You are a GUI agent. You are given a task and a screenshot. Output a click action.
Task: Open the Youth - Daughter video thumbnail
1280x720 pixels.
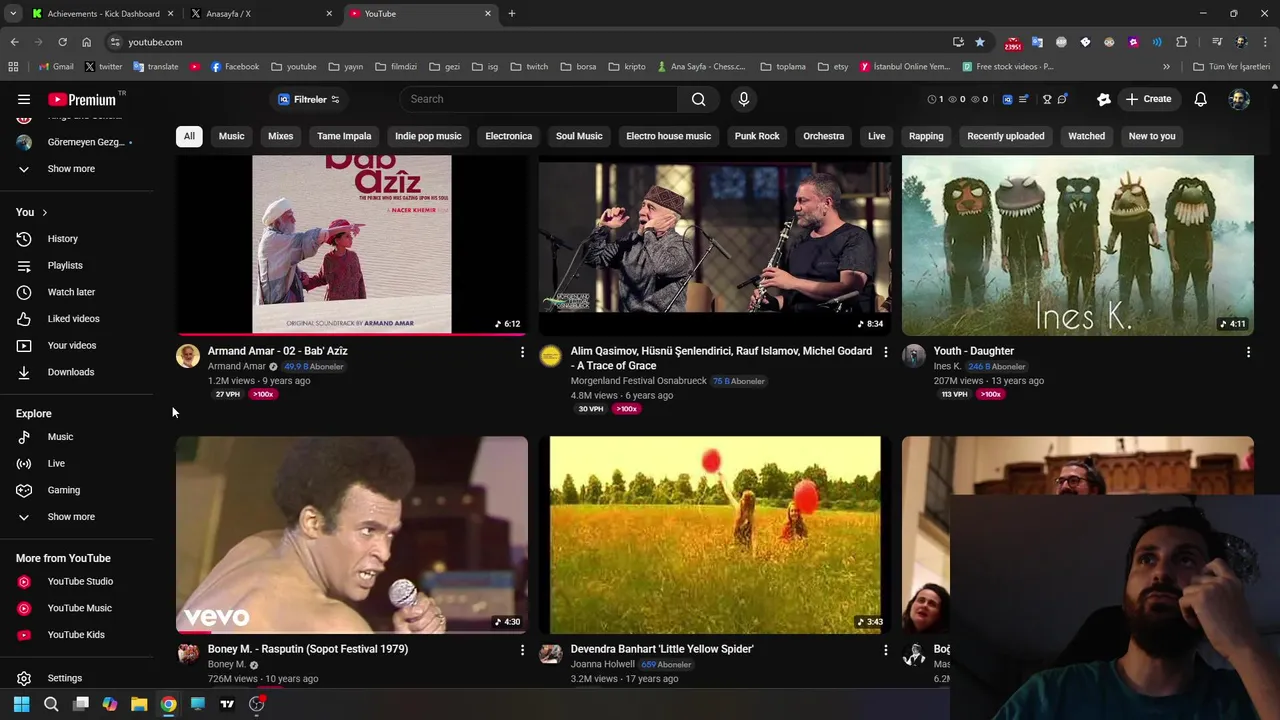[1077, 245]
